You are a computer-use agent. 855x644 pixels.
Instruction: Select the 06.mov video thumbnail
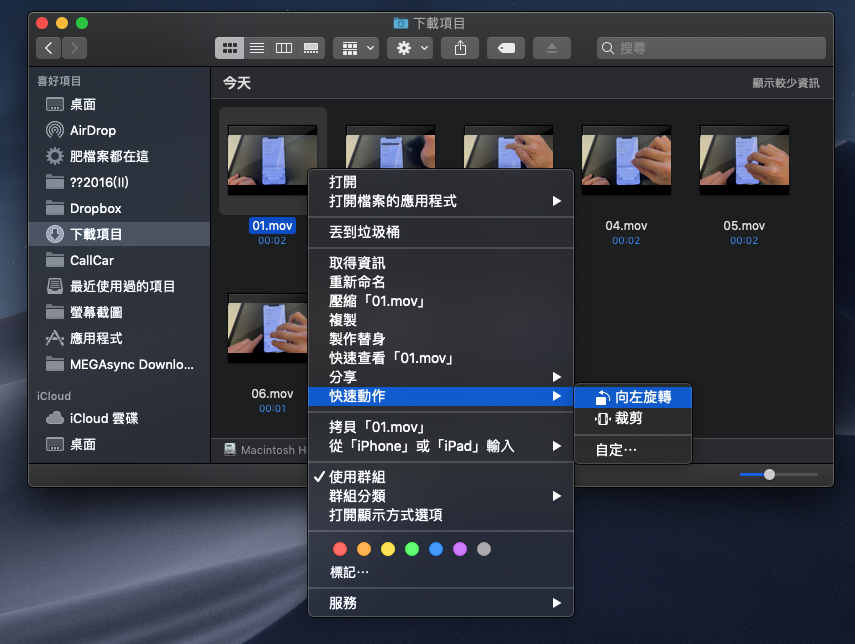(268, 328)
